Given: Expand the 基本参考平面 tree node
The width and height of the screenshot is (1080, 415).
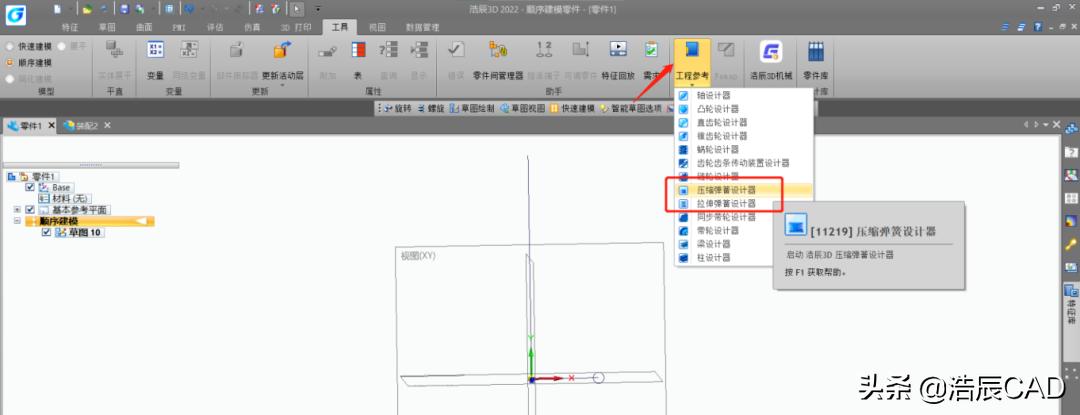Looking at the screenshot, I should 17,209.
